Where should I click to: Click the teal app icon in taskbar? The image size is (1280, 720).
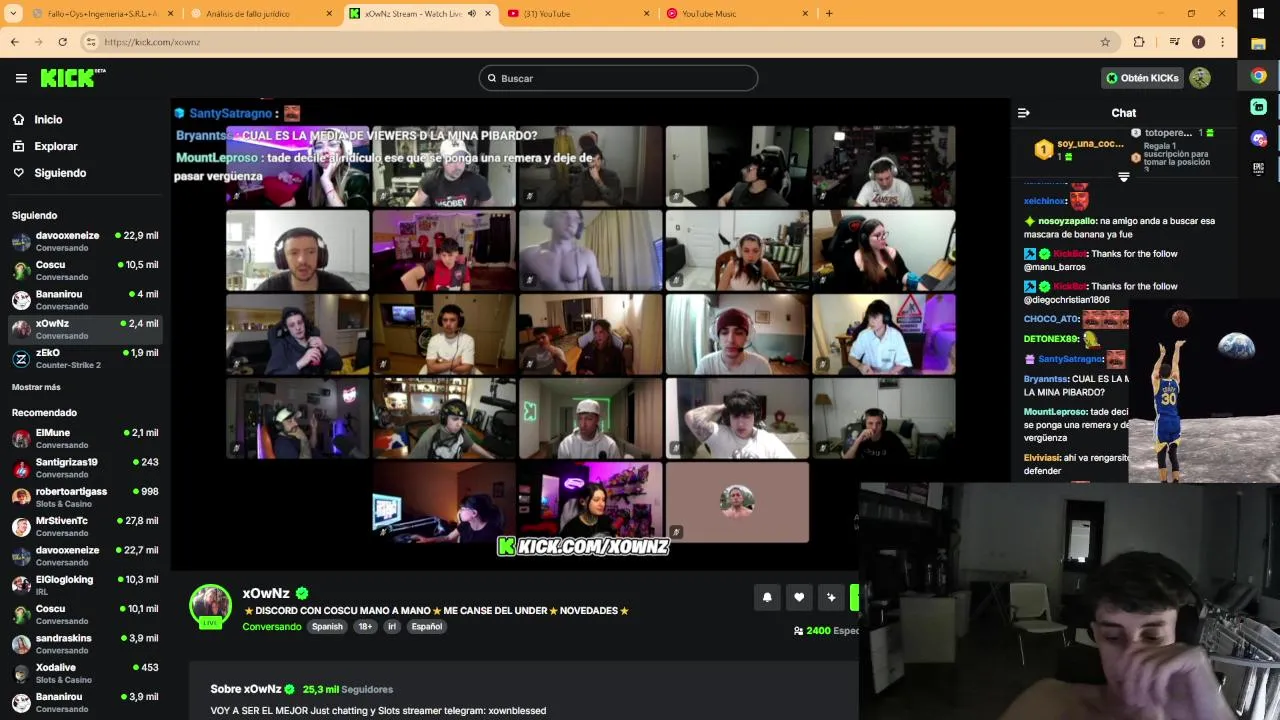(1259, 107)
